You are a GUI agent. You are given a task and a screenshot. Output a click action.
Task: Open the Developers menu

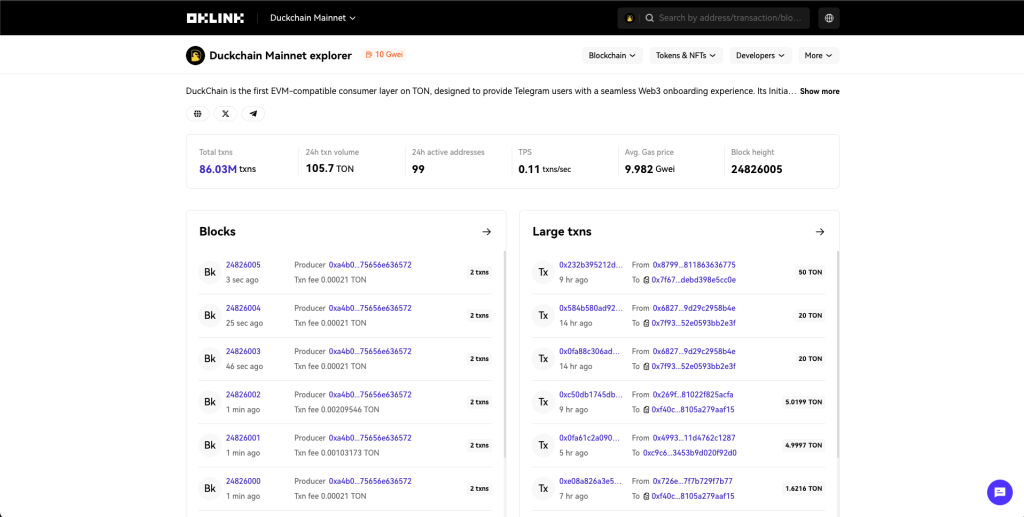point(760,56)
